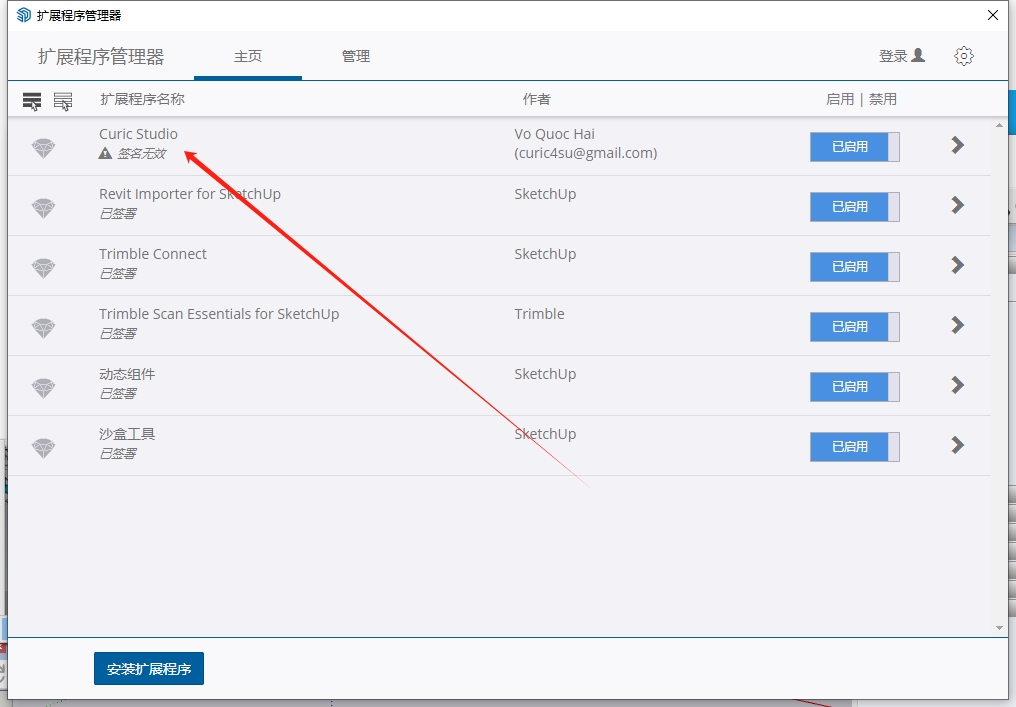Viewport: 1016px width, 707px height.
Task: Click the Curic Studio gem icon
Action: pyautogui.click(x=43, y=148)
